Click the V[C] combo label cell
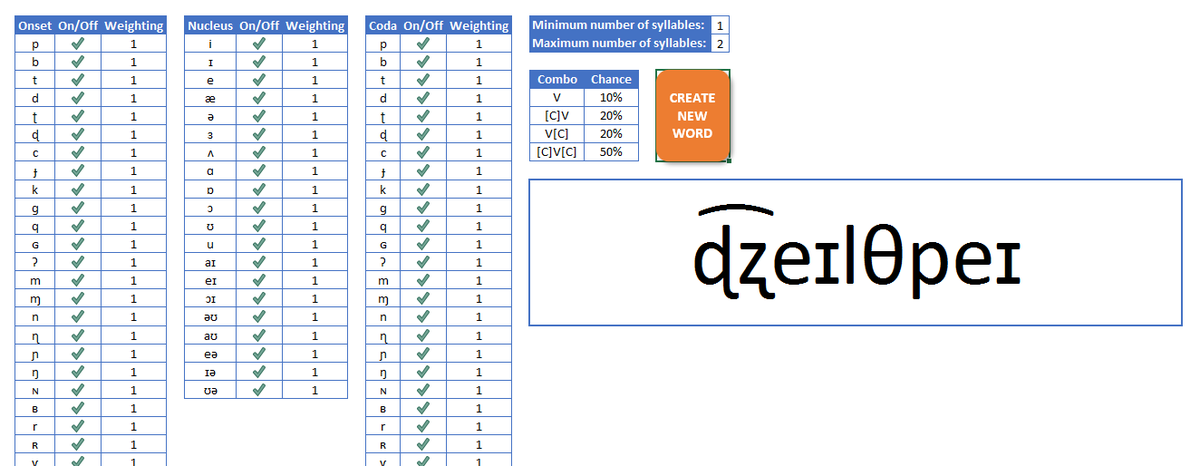The width and height of the screenshot is (1200, 466). [x=557, y=134]
